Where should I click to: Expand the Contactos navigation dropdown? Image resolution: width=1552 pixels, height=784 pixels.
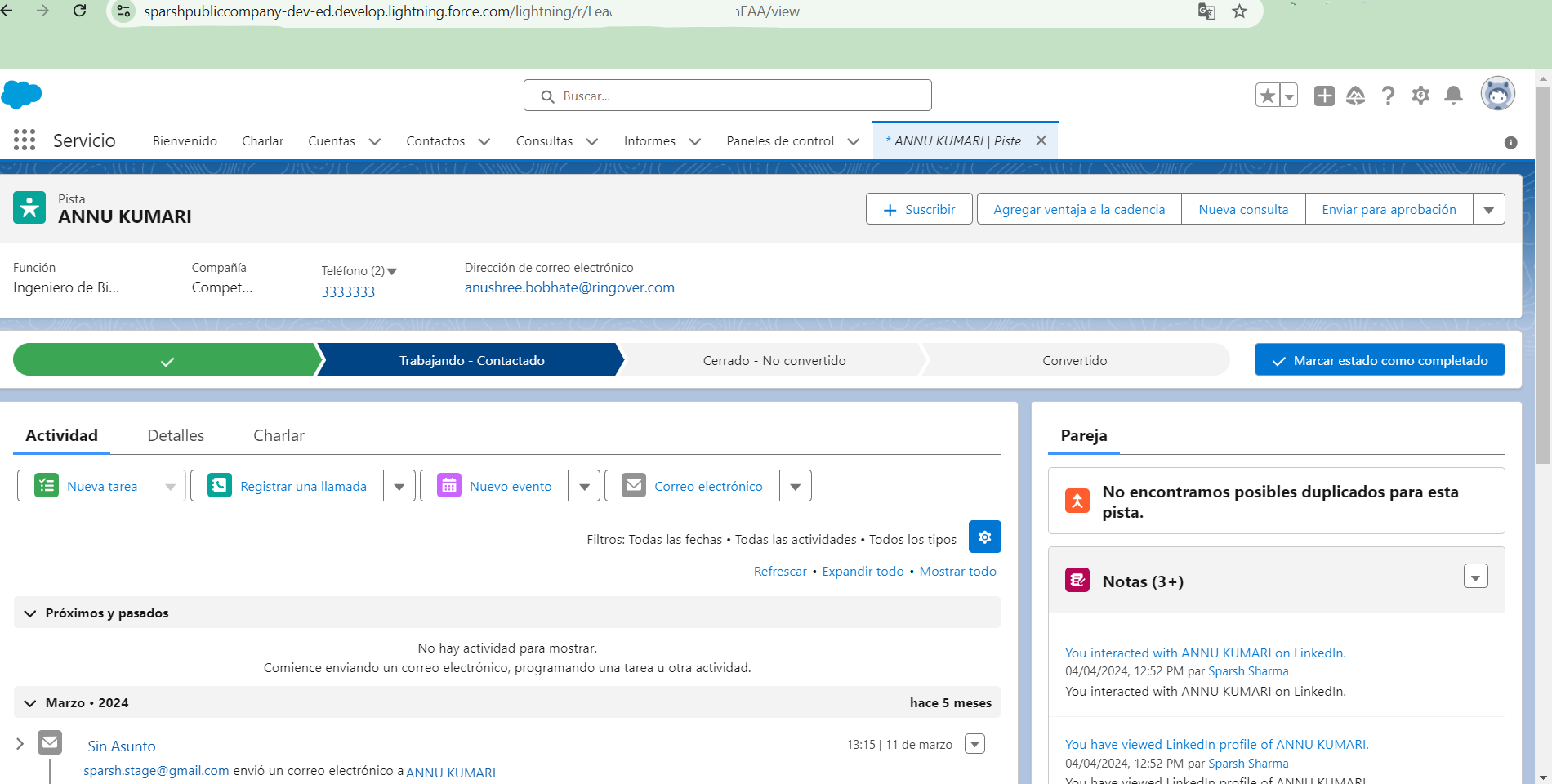pos(484,141)
